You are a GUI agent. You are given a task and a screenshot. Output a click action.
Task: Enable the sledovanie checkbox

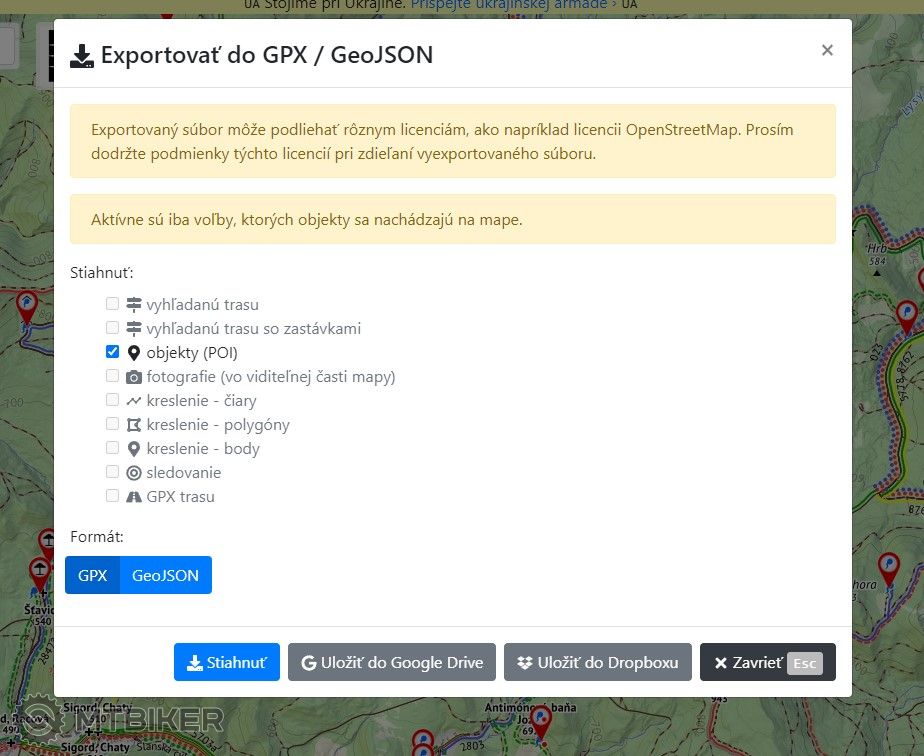[113, 472]
